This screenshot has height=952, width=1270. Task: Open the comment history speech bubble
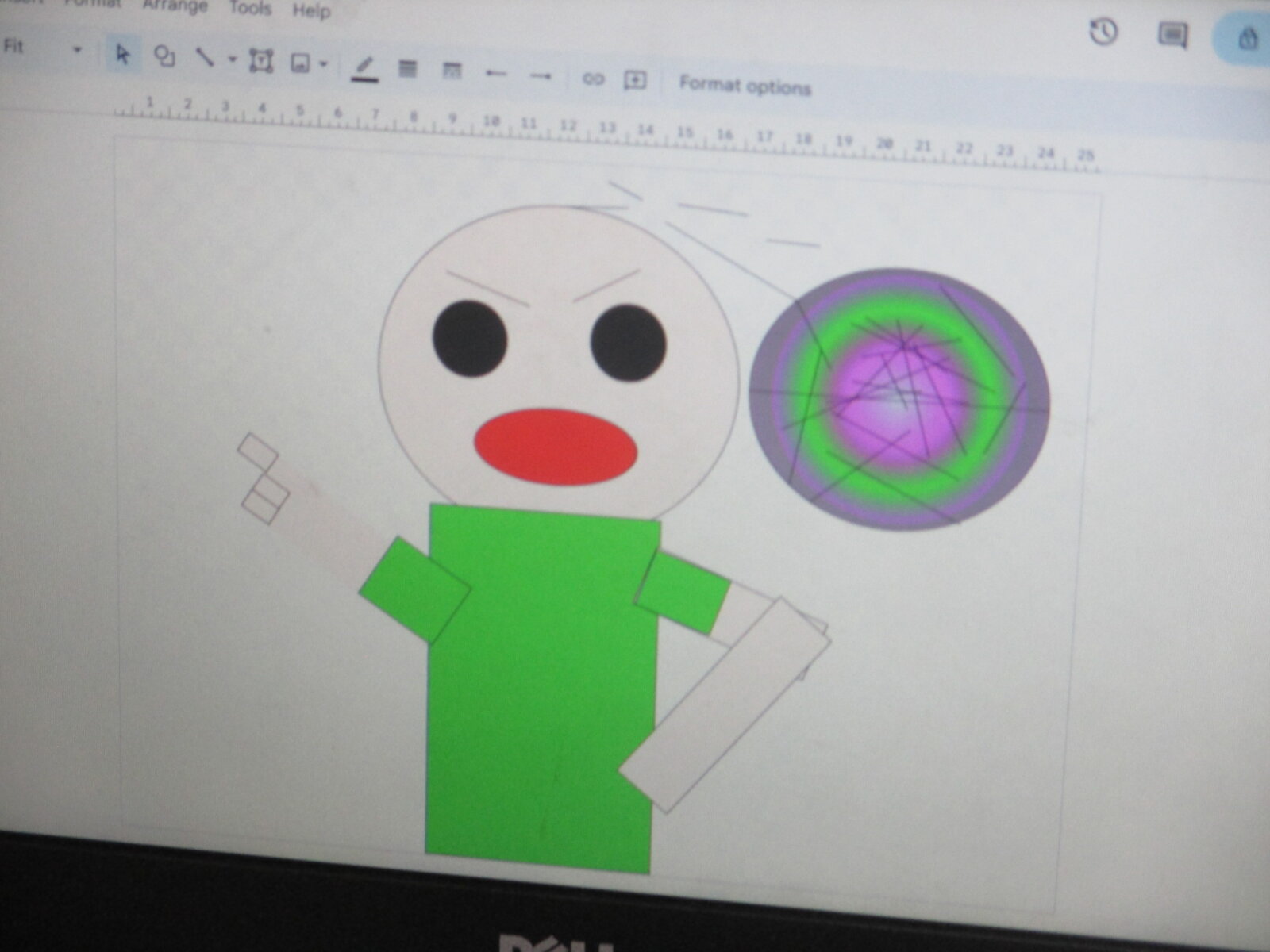pyautogui.click(x=1172, y=36)
